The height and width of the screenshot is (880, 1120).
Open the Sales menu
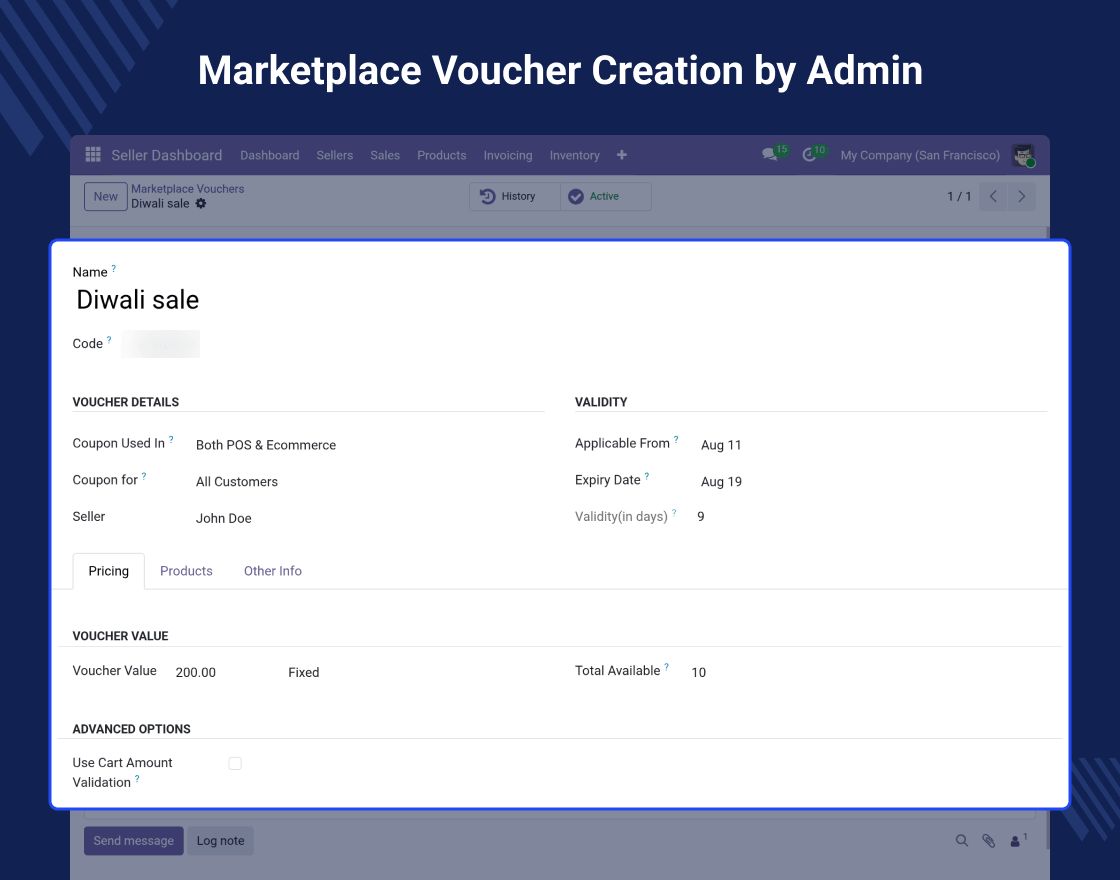[385, 155]
